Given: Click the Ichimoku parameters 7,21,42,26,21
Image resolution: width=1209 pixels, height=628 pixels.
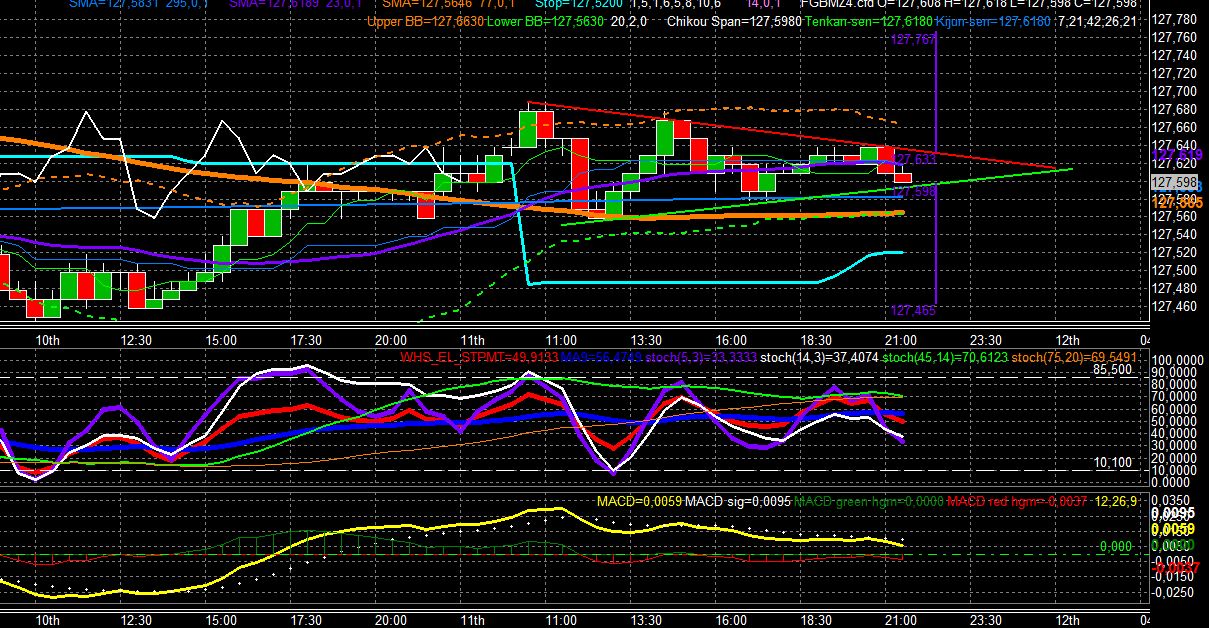Looking at the screenshot, I should click(1096, 21).
